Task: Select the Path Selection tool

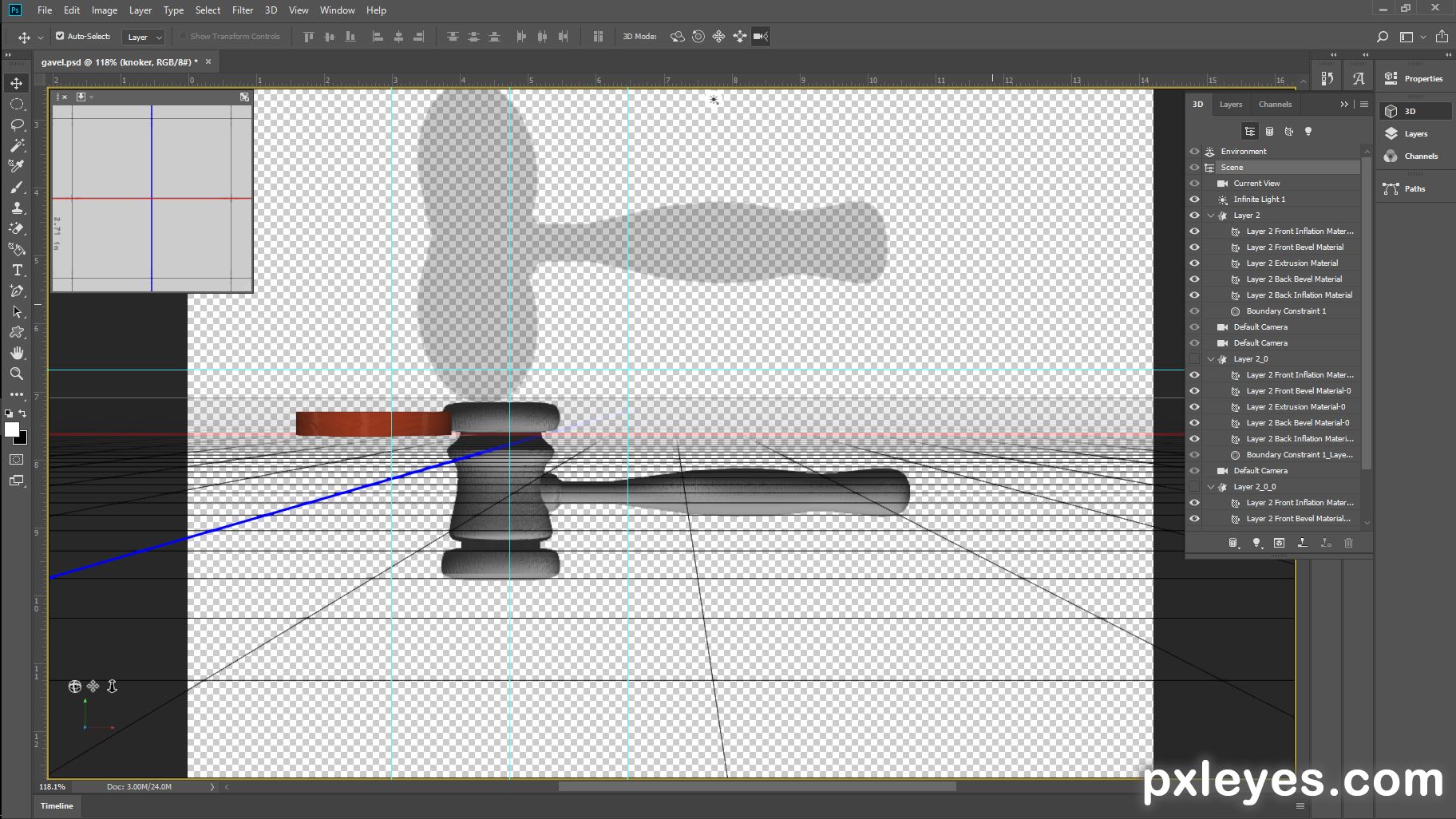Action: pyautogui.click(x=17, y=311)
